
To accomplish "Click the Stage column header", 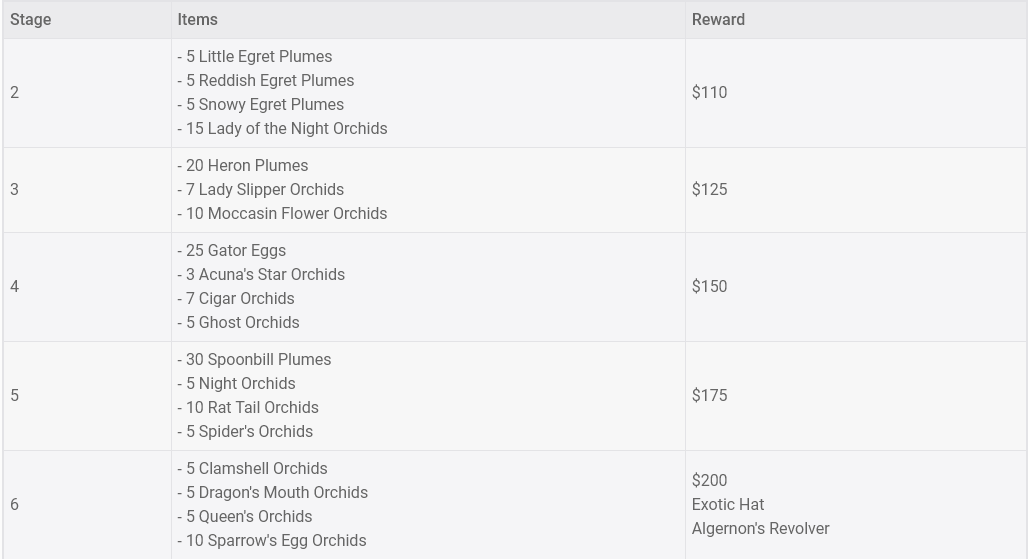I will [31, 20].
